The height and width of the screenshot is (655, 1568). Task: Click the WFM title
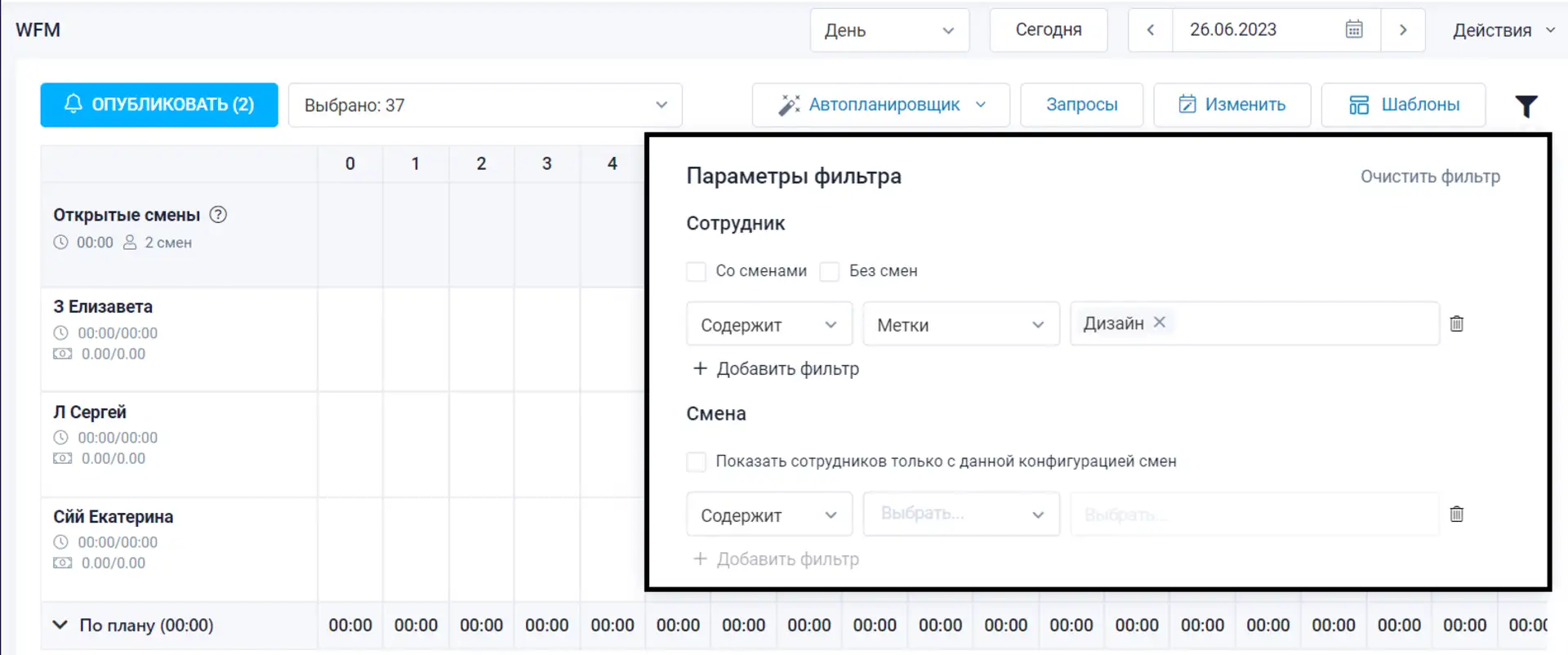point(38,30)
